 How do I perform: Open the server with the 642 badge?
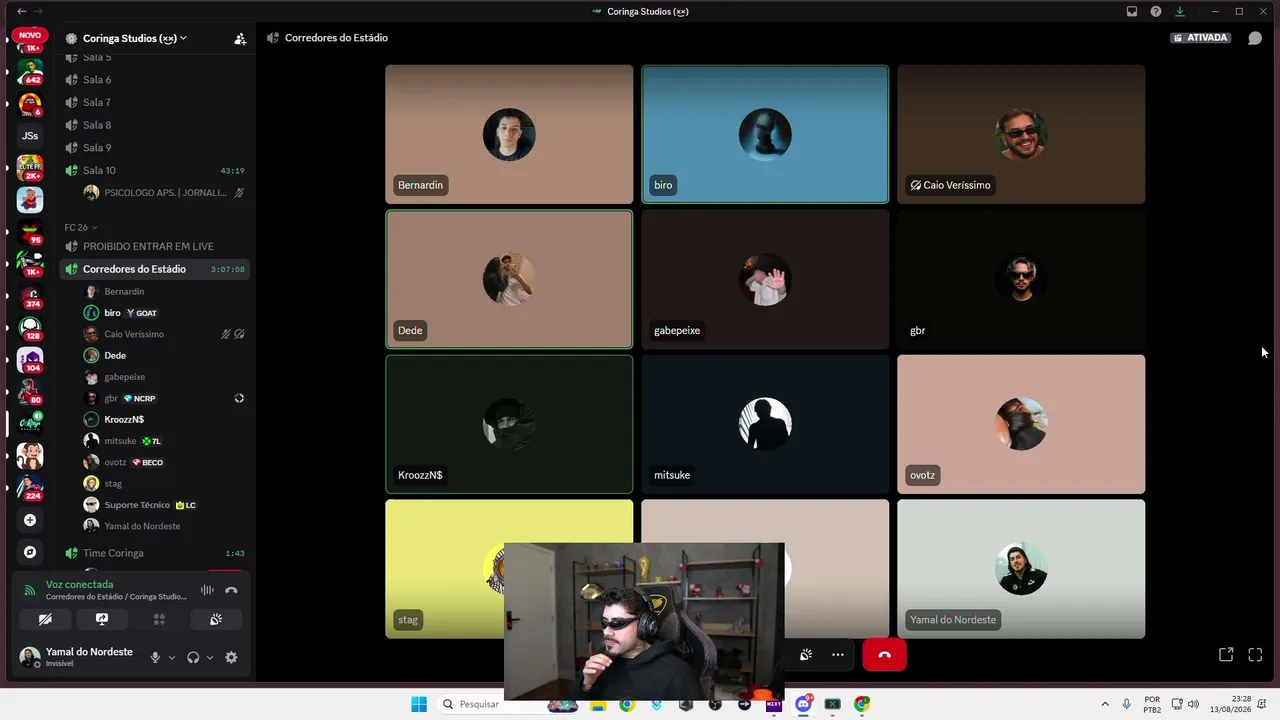pos(30,72)
